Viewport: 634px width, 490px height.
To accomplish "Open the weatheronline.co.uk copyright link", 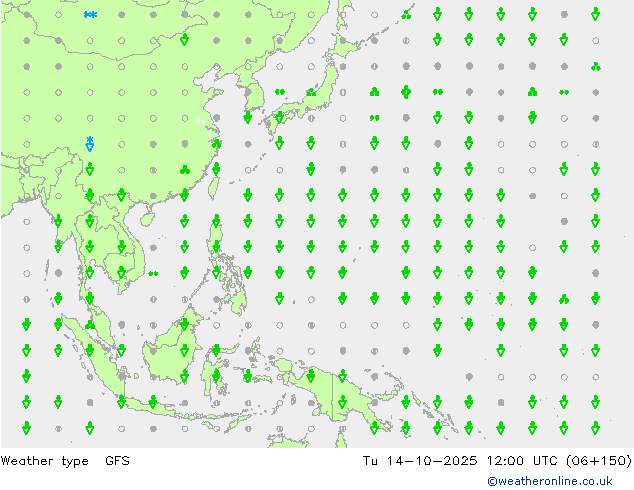I will (x=549, y=481).
